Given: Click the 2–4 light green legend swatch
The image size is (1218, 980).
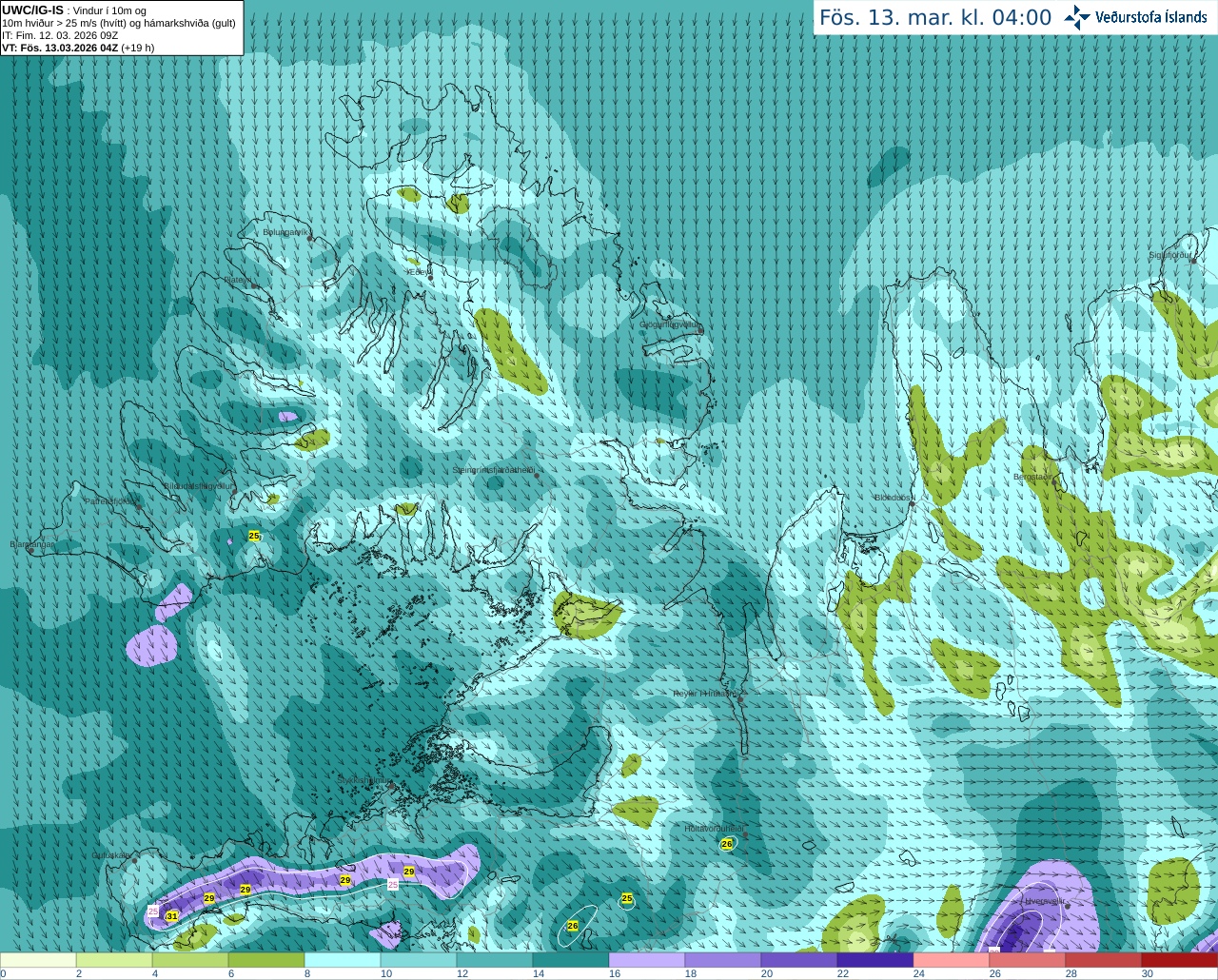Looking at the screenshot, I should [x=114, y=960].
